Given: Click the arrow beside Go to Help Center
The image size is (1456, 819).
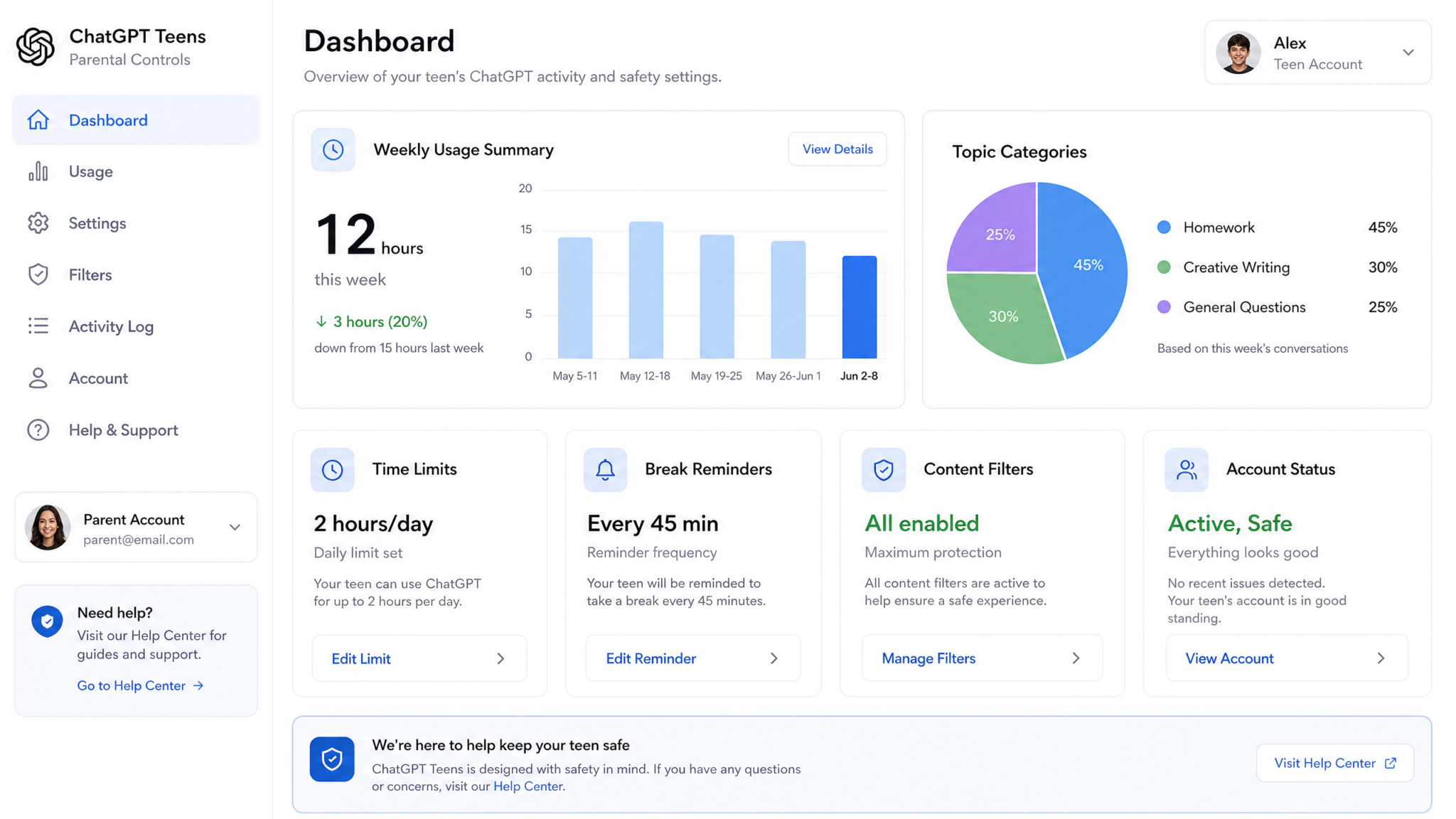Looking at the screenshot, I should pos(198,685).
